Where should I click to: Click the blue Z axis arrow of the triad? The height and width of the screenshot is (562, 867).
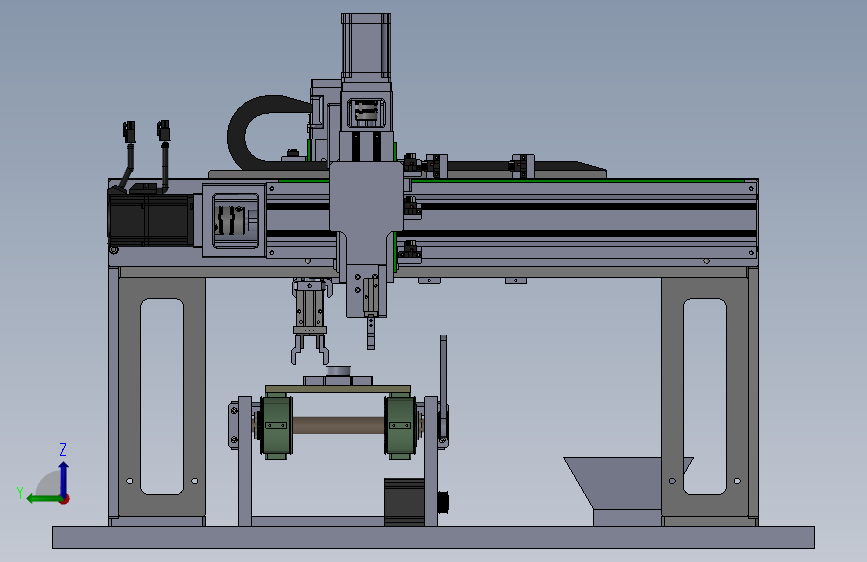64,478
